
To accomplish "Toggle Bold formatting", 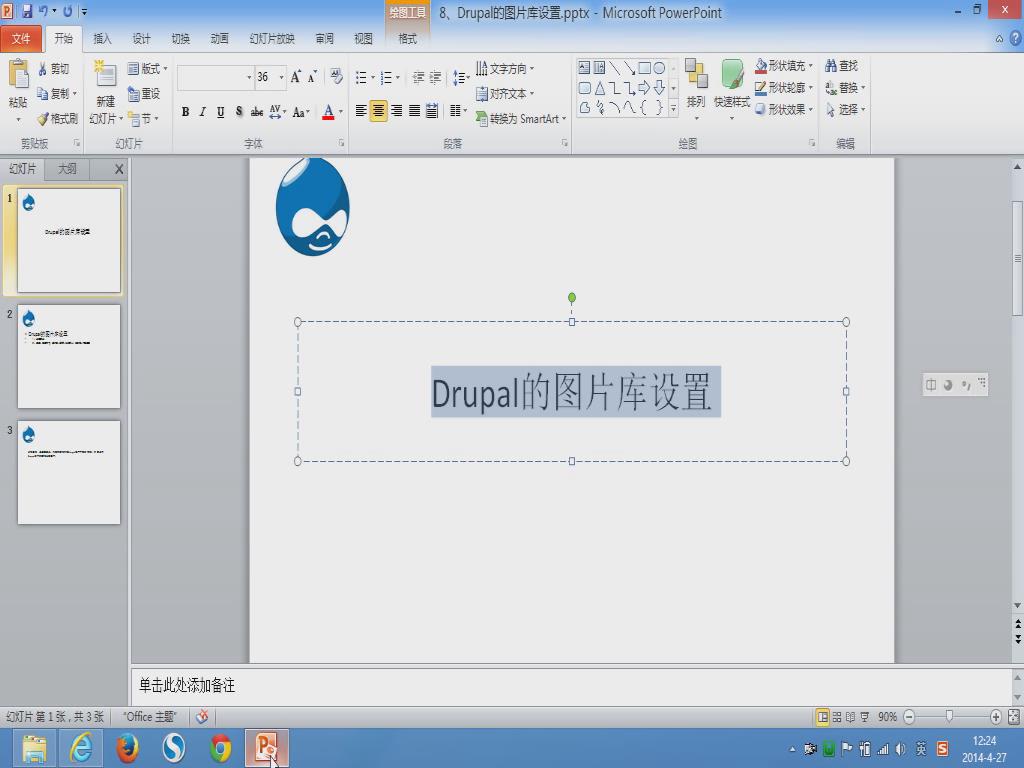I will 185,112.
